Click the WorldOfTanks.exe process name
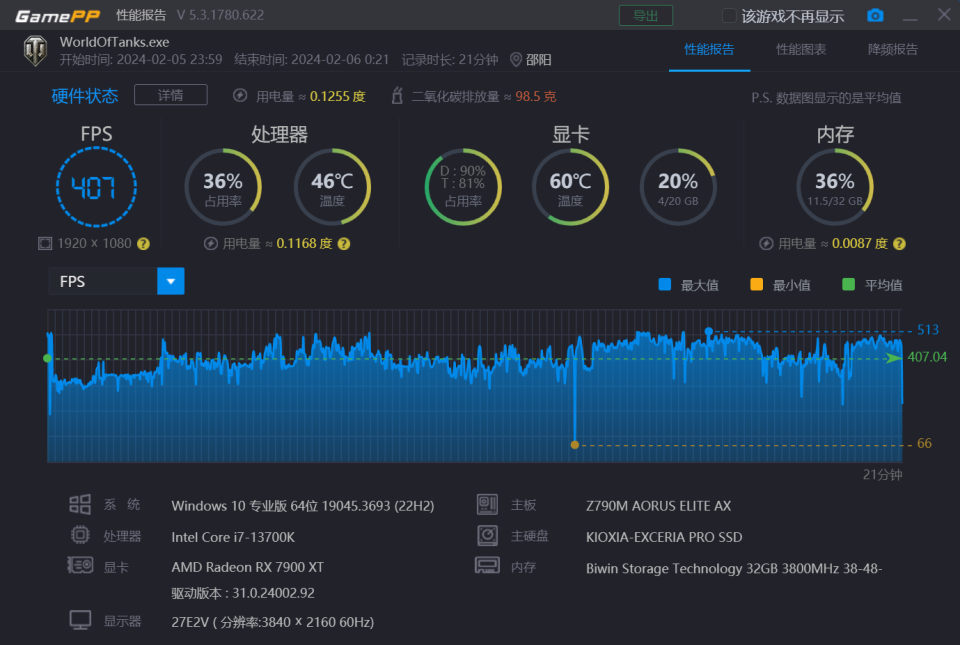Screen dimensions: 960x645 click(x=114, y=42)
